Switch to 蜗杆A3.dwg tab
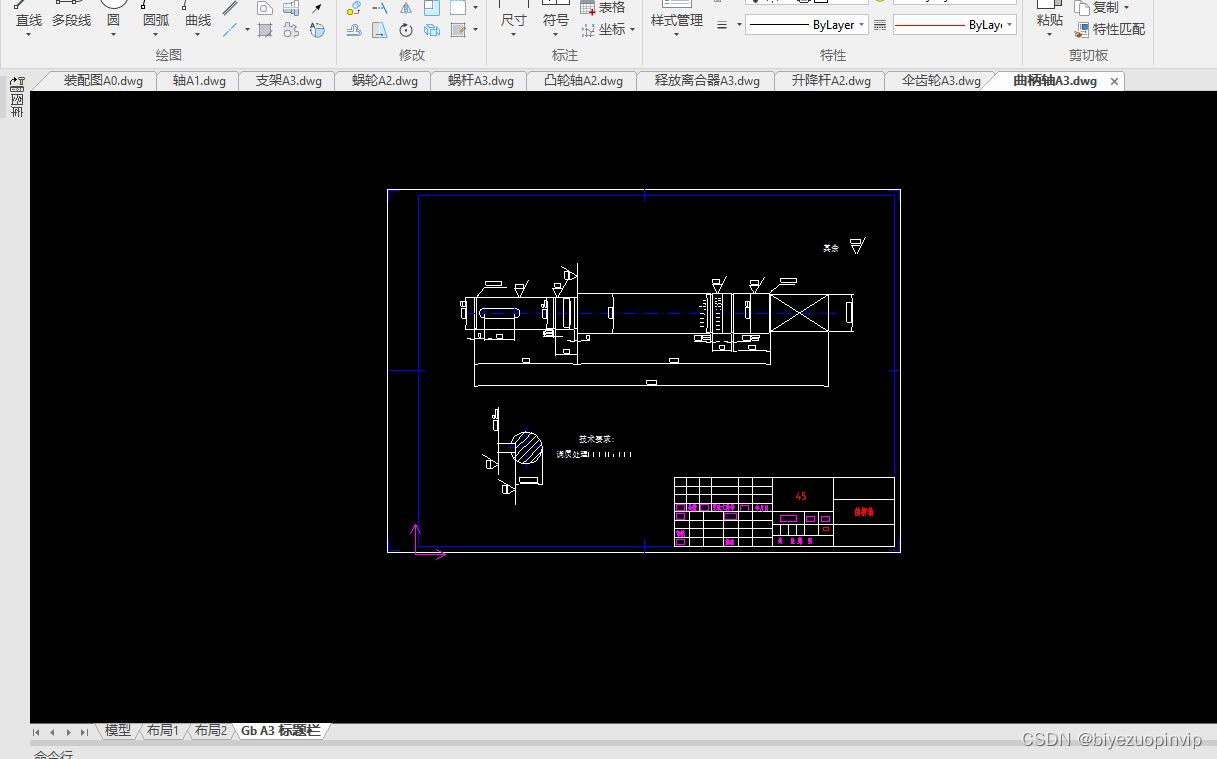 click(481, 81)
